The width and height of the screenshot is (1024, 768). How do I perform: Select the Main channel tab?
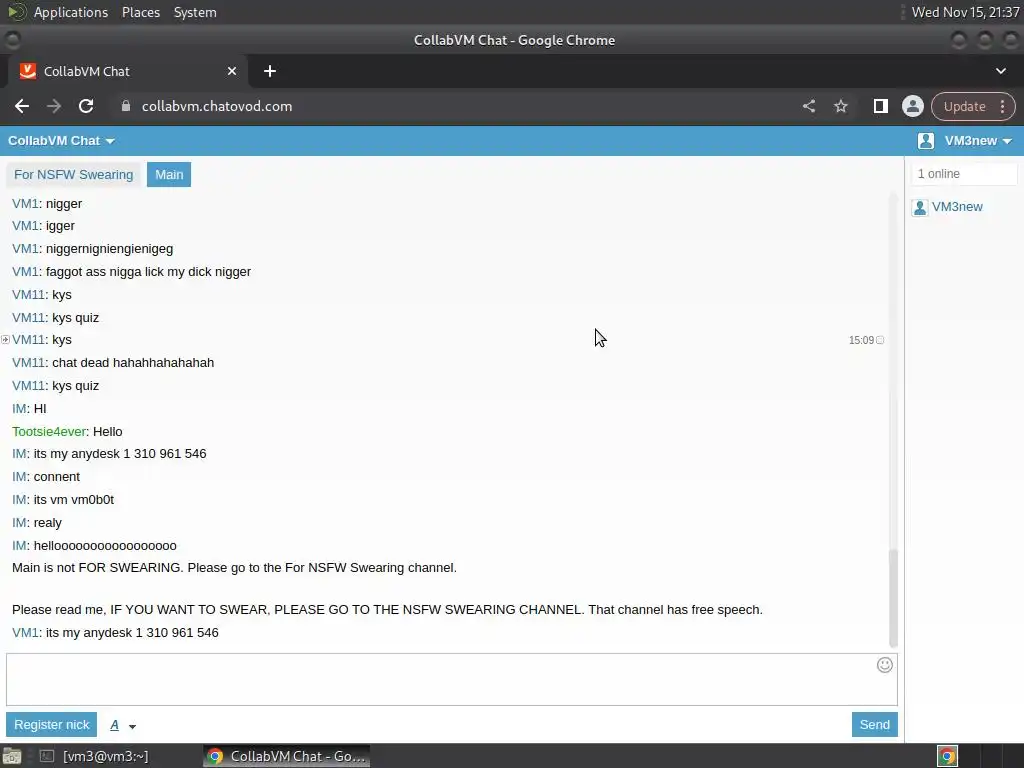click(169, 174)
